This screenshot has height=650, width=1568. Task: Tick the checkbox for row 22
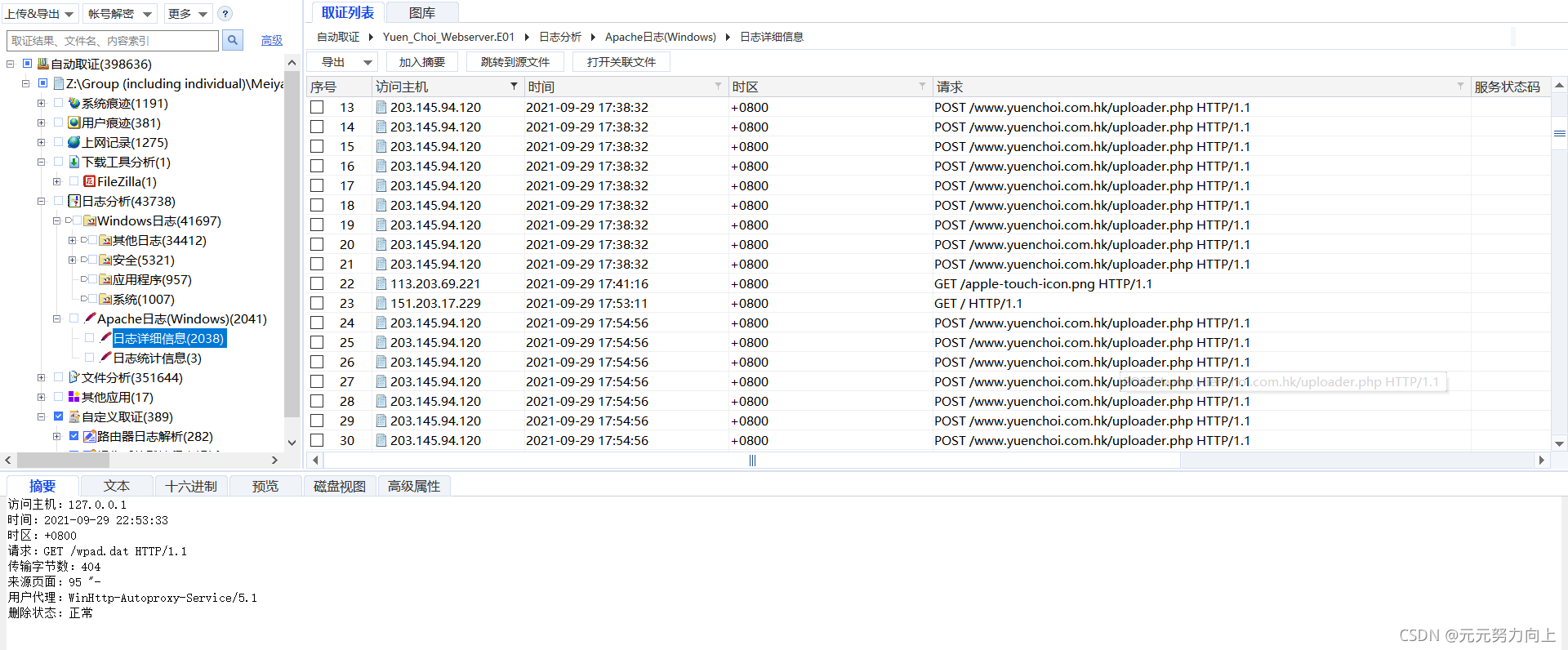pos(317,283)
